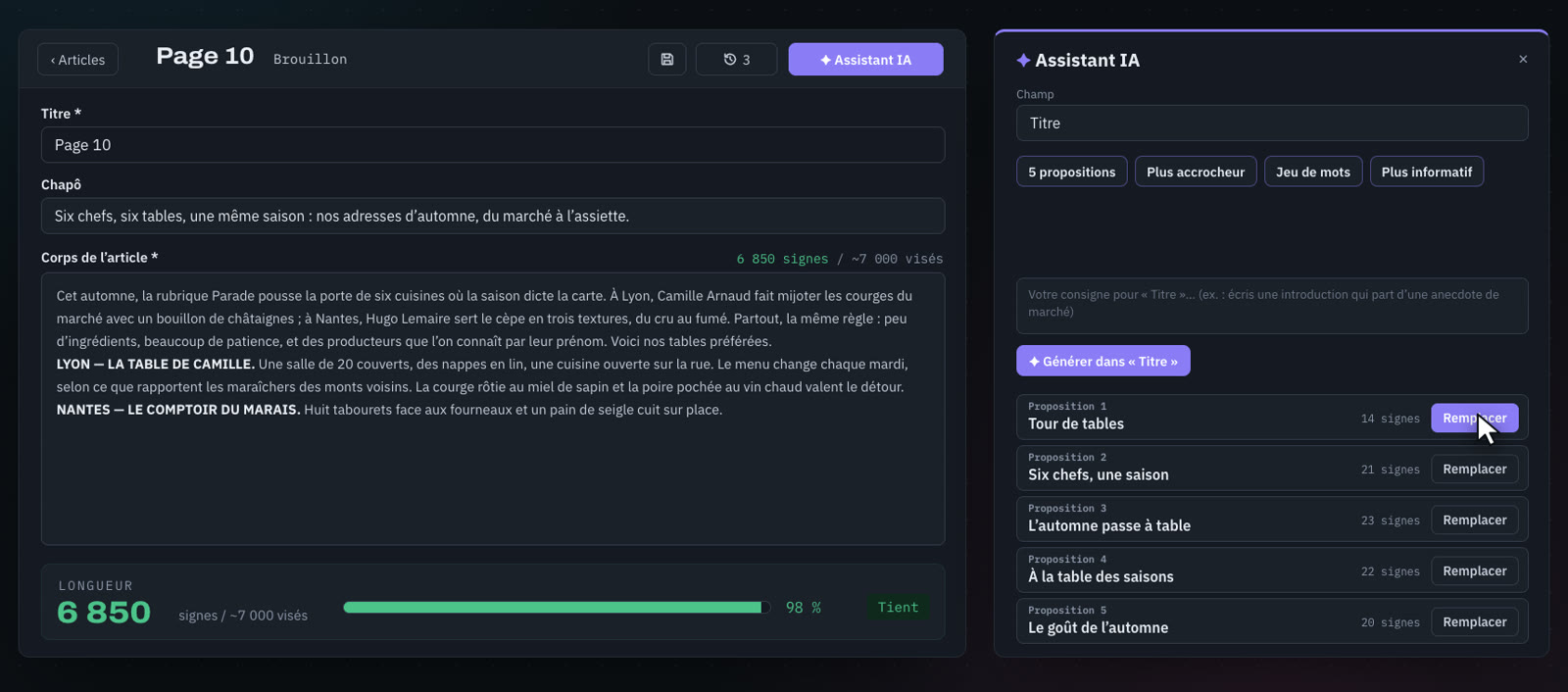This screenshot has width=1568, height=692.
Task: Open the Champ dropdown set to Titre
Action: [x=1271, y=123]
